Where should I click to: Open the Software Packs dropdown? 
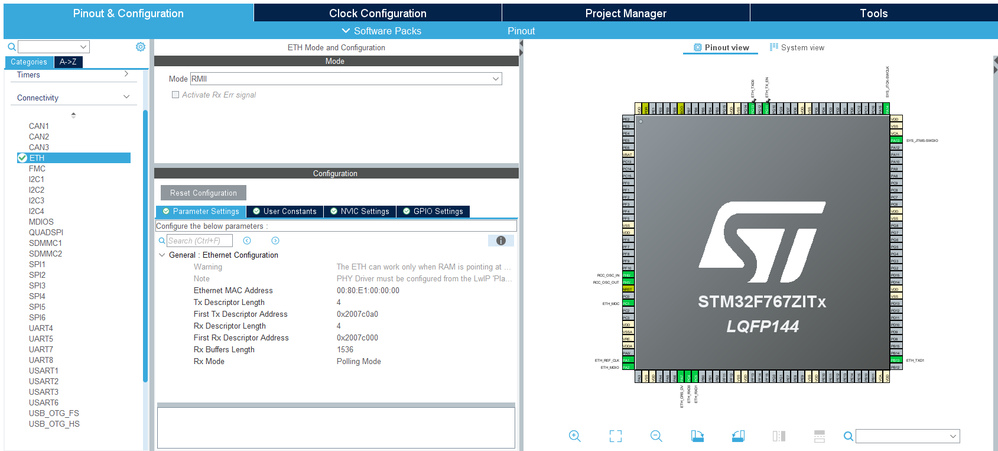(382, 31)
